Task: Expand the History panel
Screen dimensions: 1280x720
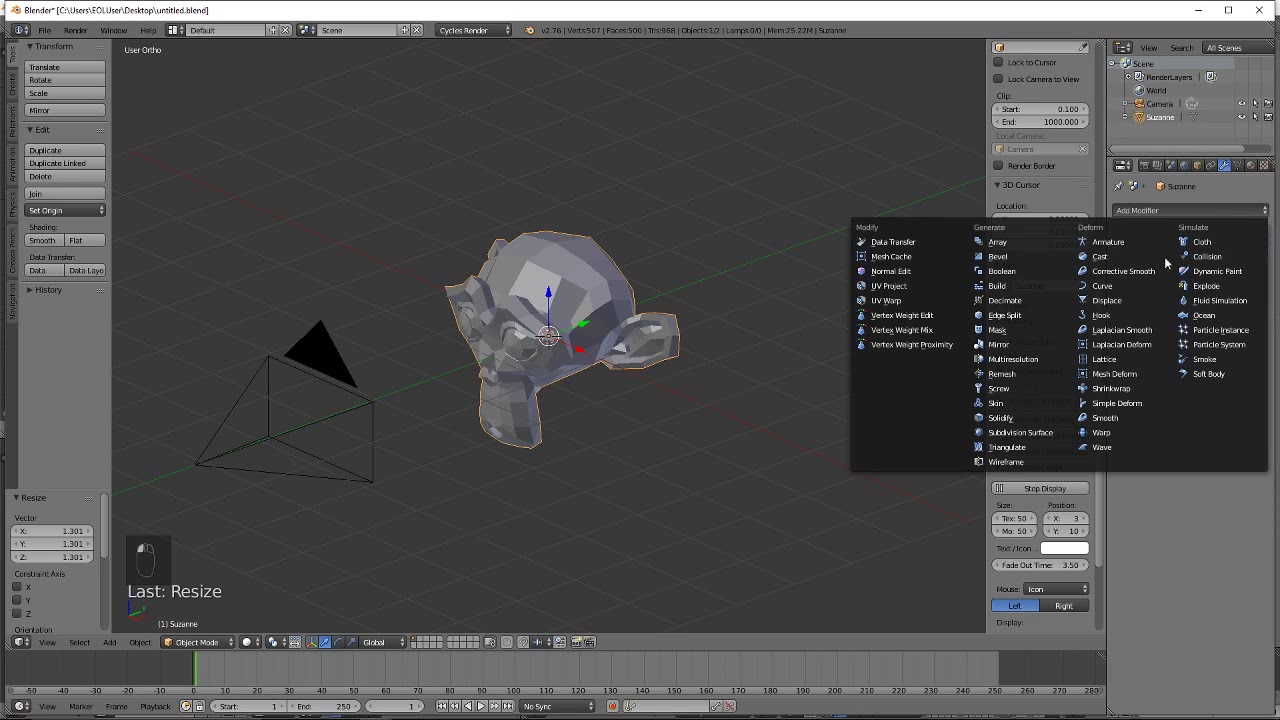Action: (x=29, y=290)
